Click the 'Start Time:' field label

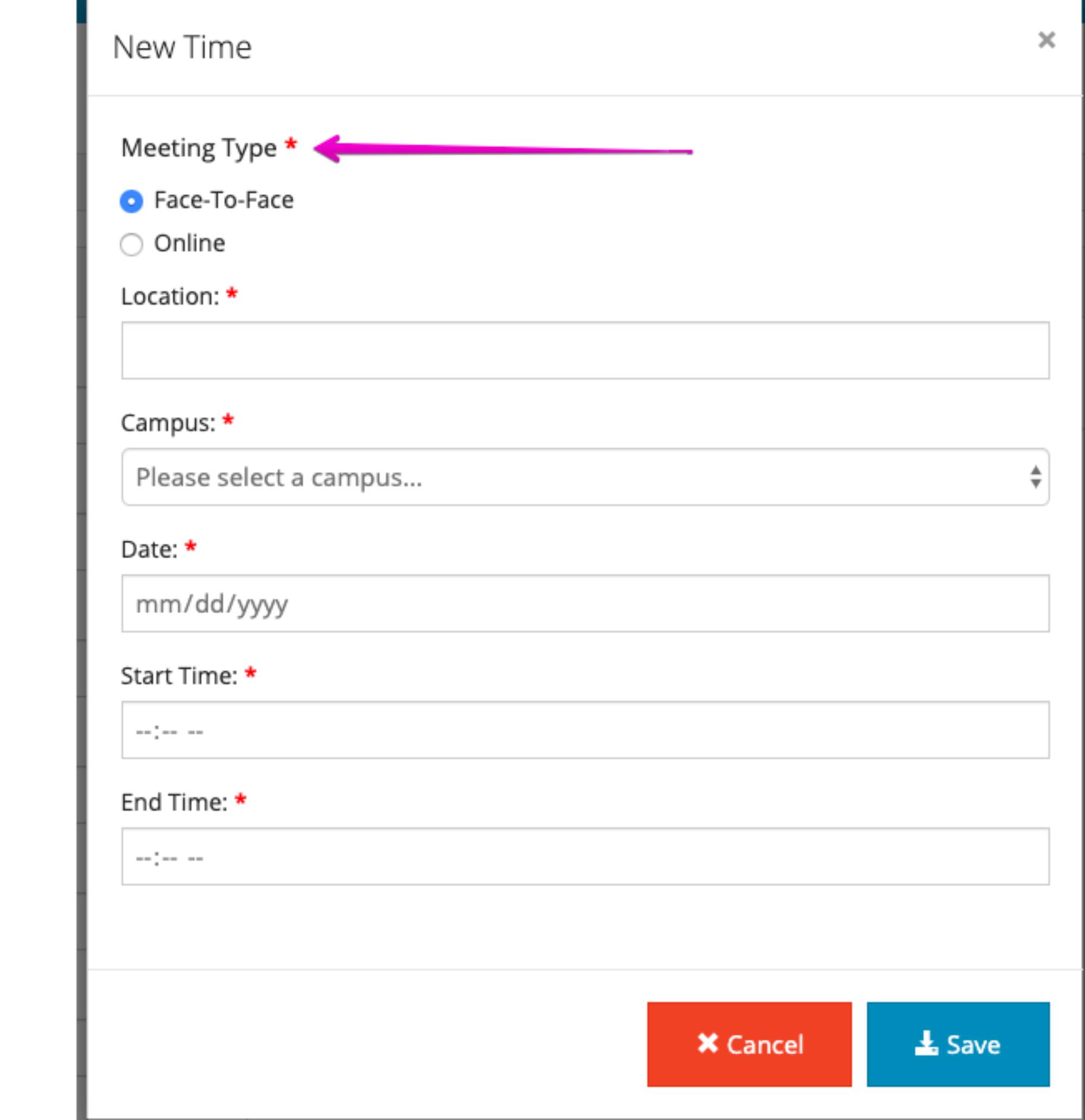coord(179,676)
